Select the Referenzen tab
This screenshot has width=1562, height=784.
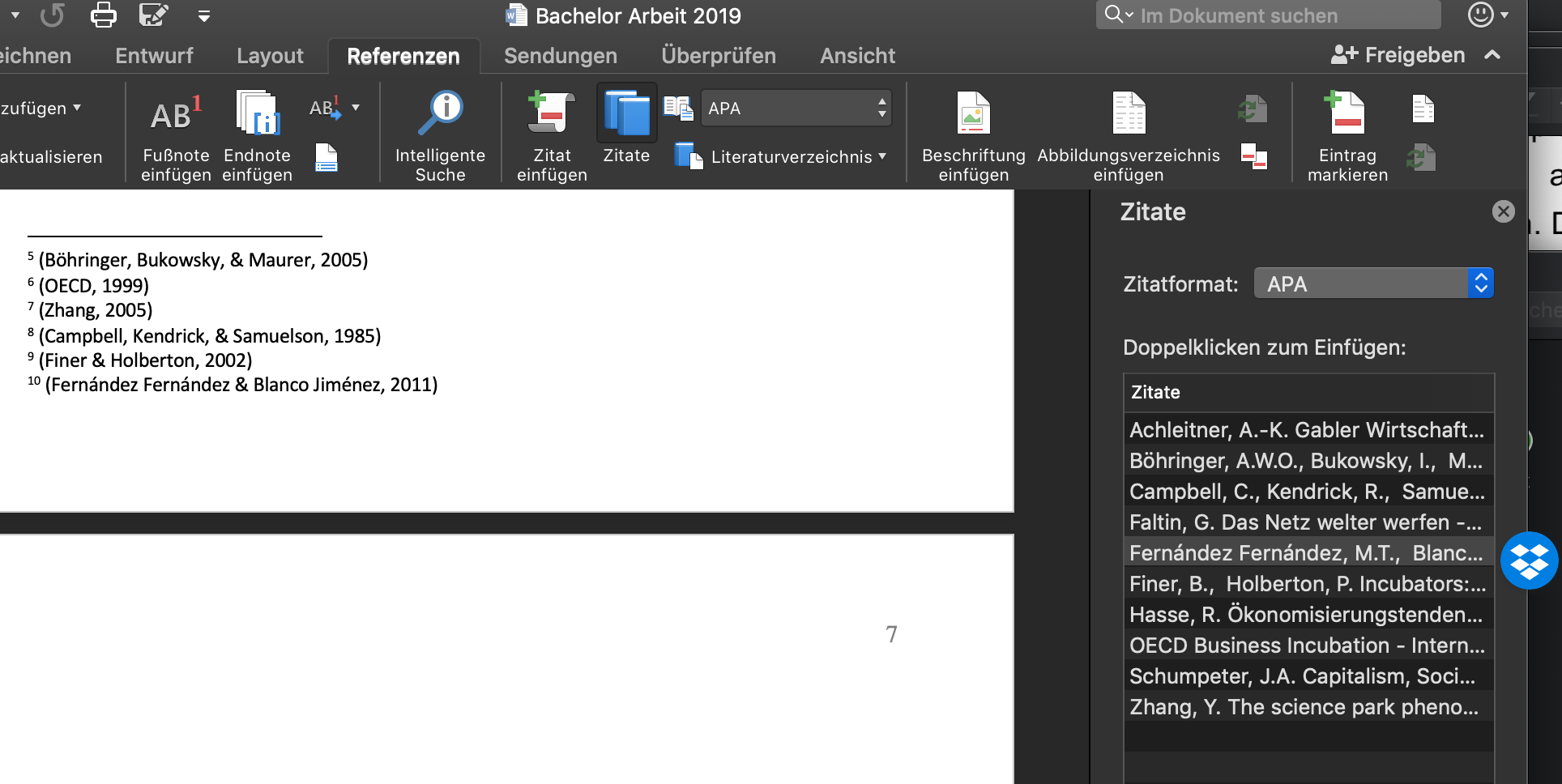click(x=403, y=56)
